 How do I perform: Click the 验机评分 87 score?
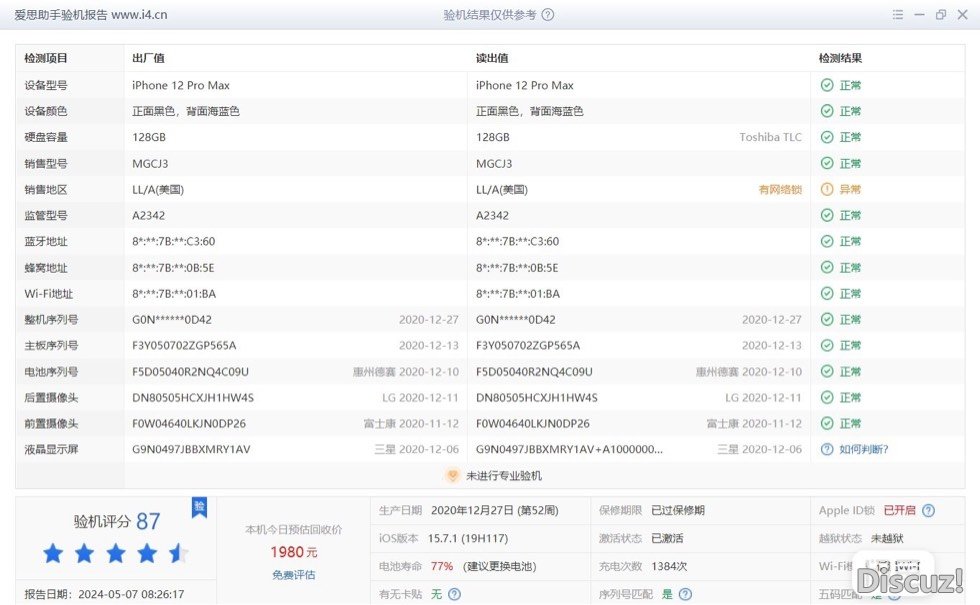point(117,521)
